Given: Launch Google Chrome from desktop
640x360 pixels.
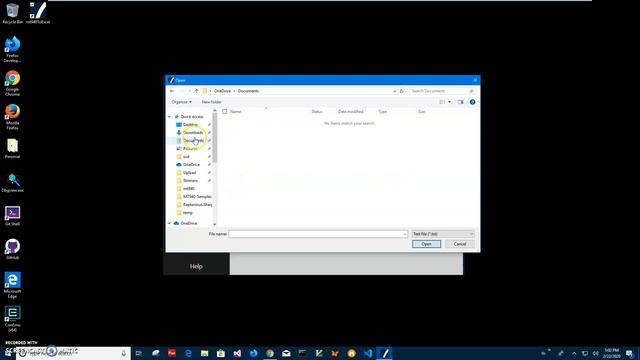Looking at the screenshot, I should 12,83.
